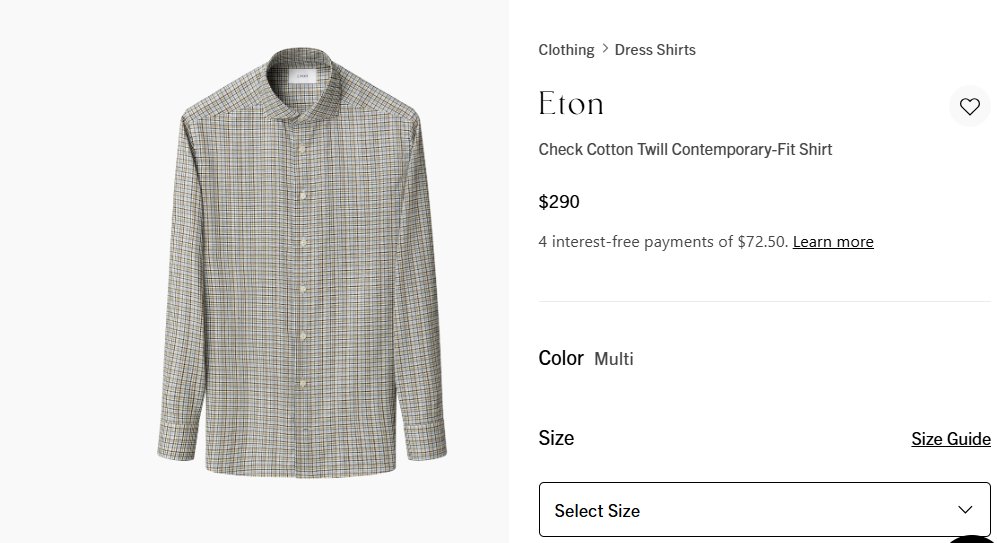Click the Check Cotton Twill shirt title
The image size is (997, 543).
(x=685, y=150)
